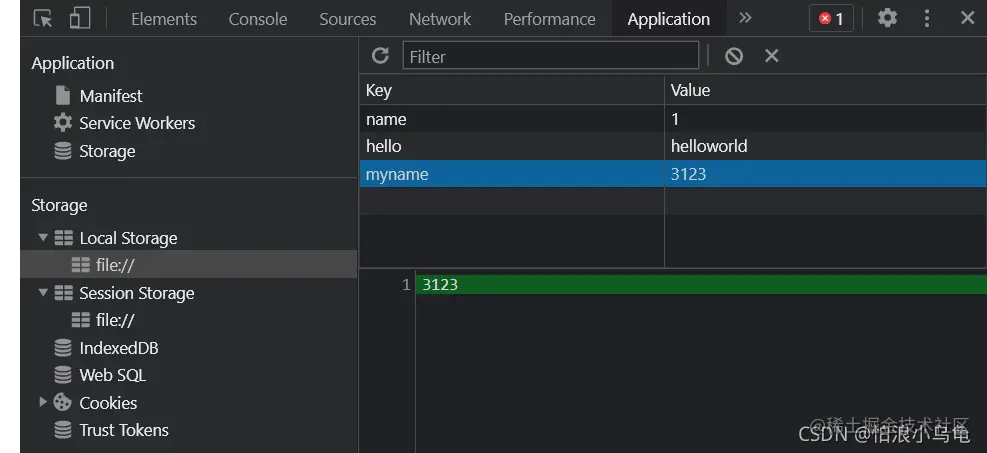987x453 pixels.
Task: Collapse the Local Storage tree
Action: pyautogui.click(x=43, y=238)
